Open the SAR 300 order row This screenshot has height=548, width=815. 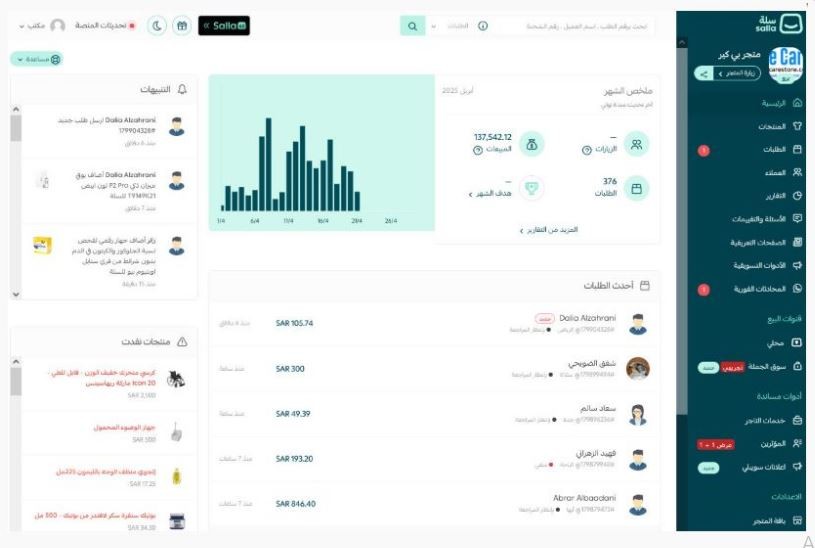click(434, 369)
